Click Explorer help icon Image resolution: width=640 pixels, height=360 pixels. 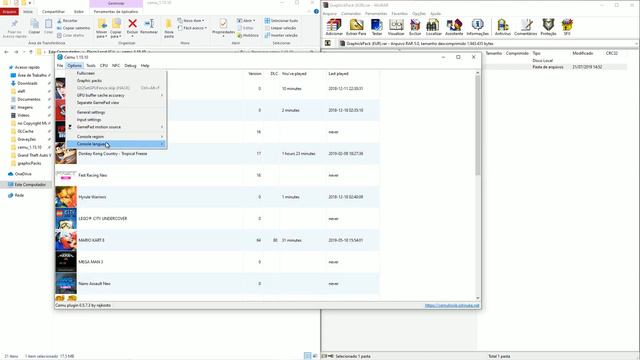(x=316, y=11)
